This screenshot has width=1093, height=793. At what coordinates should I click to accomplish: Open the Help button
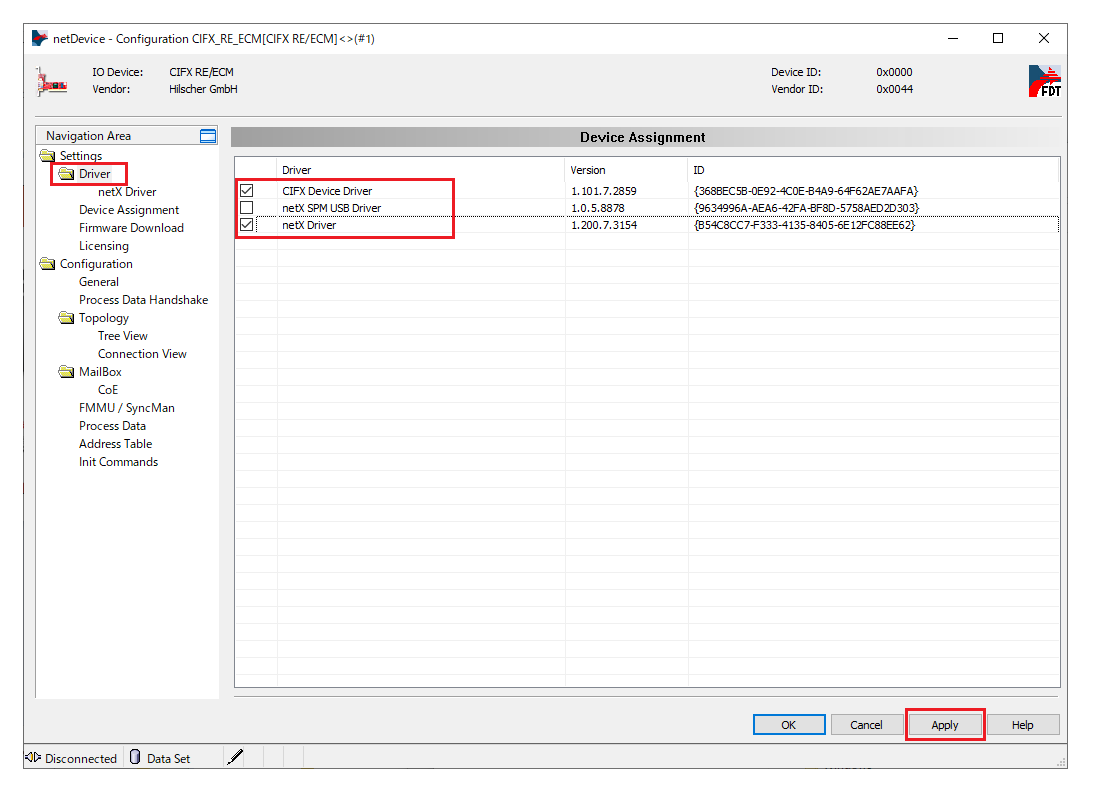coord(1022,725)
